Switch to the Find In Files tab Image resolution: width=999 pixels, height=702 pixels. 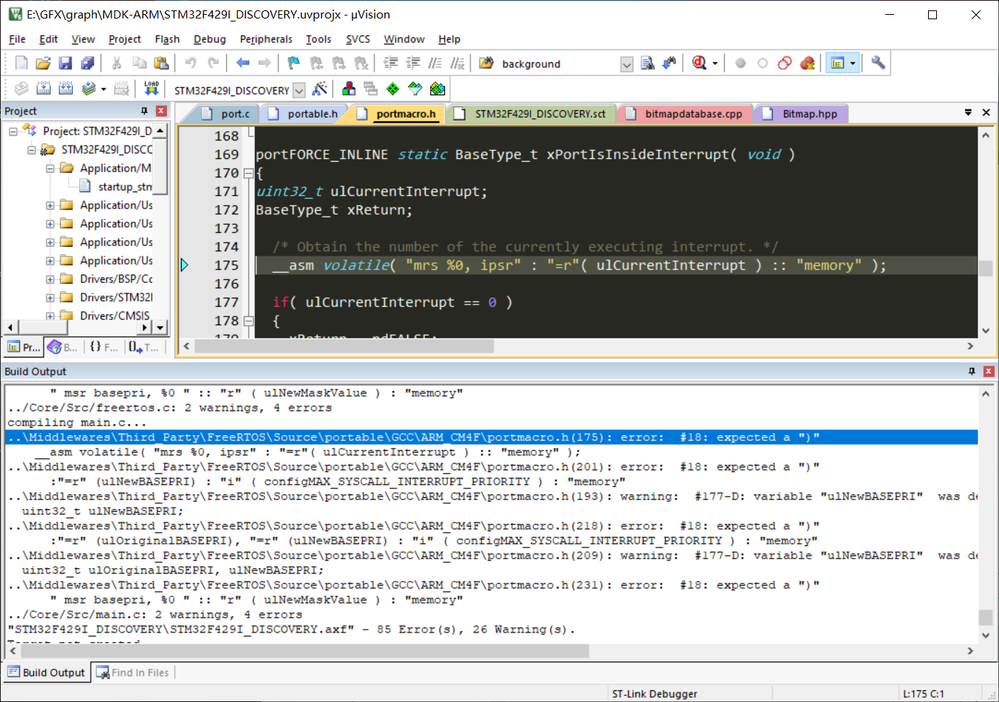133,673
